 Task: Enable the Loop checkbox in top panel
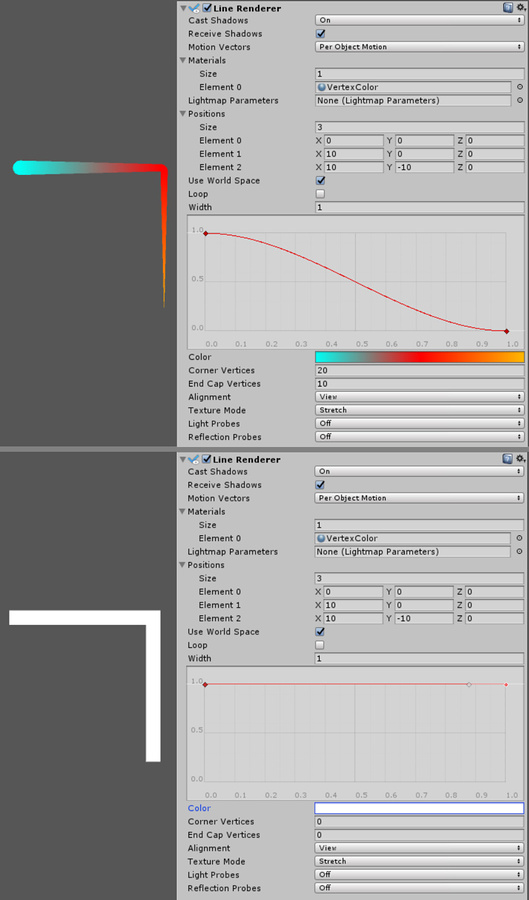pos(321,194)
